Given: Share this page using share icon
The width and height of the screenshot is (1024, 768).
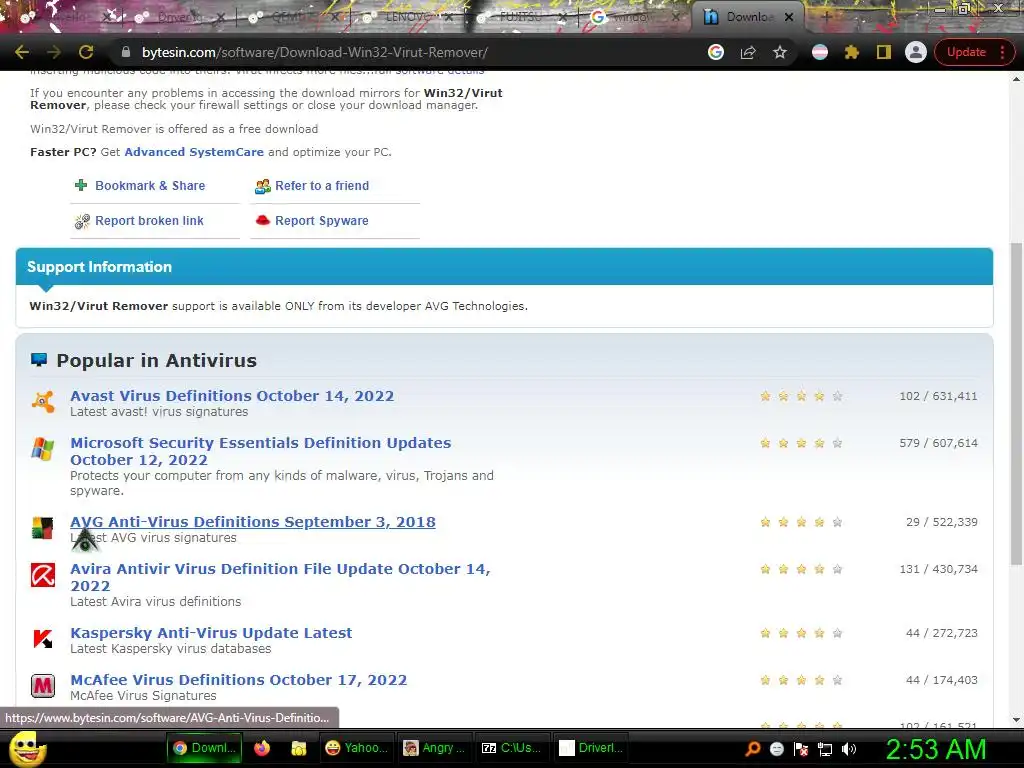Looking at the screenshot, I should pos(748,52).
